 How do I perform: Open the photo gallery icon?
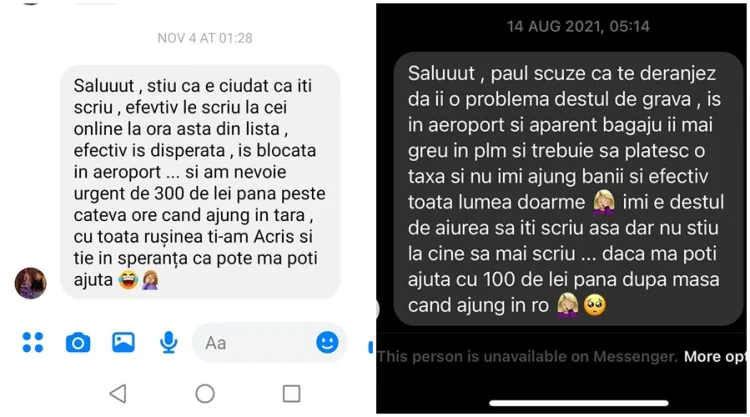[123, 342]
